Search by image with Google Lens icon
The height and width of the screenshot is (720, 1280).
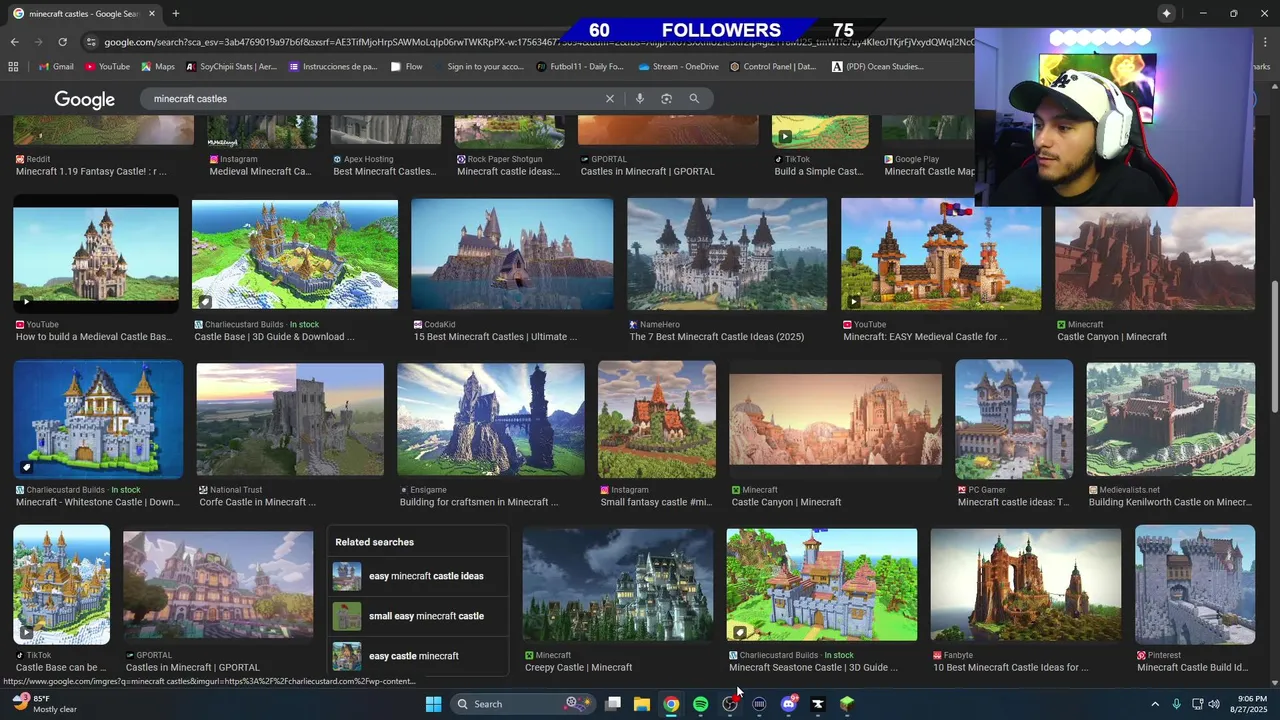click(x=667, y=99)
